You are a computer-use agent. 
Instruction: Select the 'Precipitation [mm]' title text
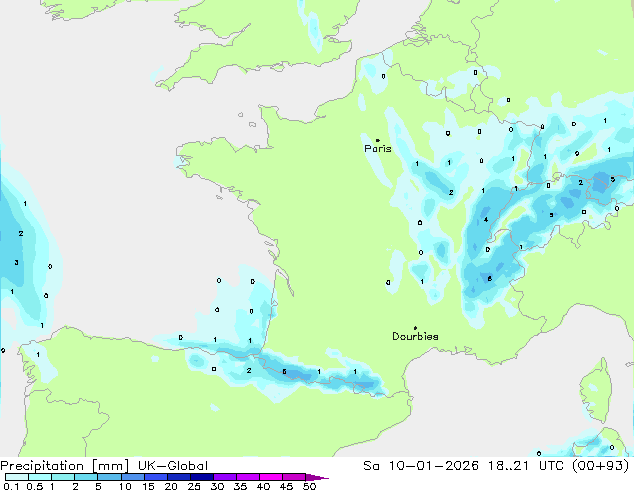point(64,466)
